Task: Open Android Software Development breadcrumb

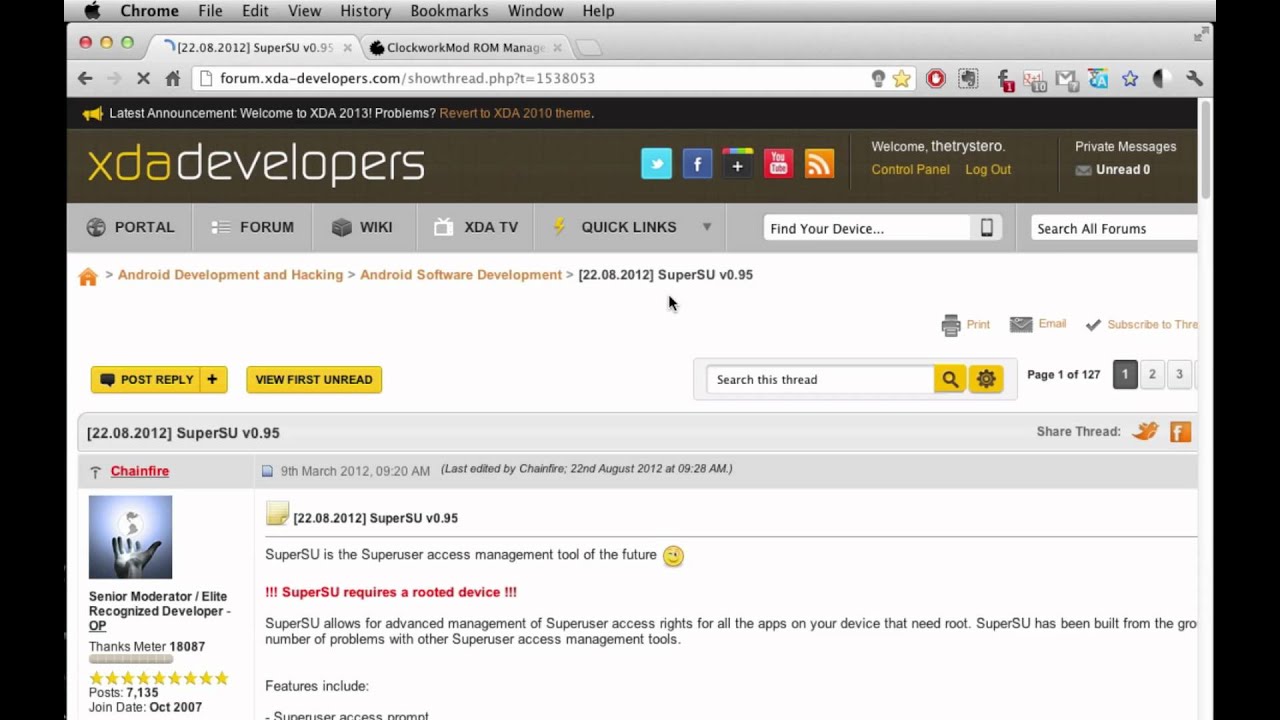Action: pyautogui.click(x=461, y=274)
